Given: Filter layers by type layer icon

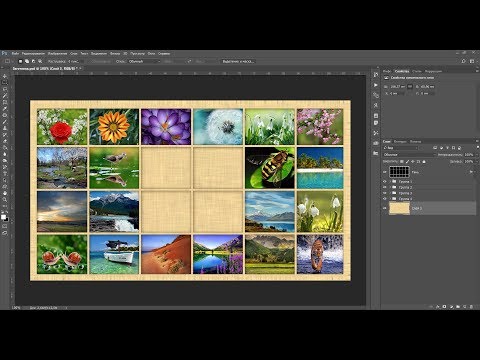Looking at the screenshot, I should click(x=448, y=148).
